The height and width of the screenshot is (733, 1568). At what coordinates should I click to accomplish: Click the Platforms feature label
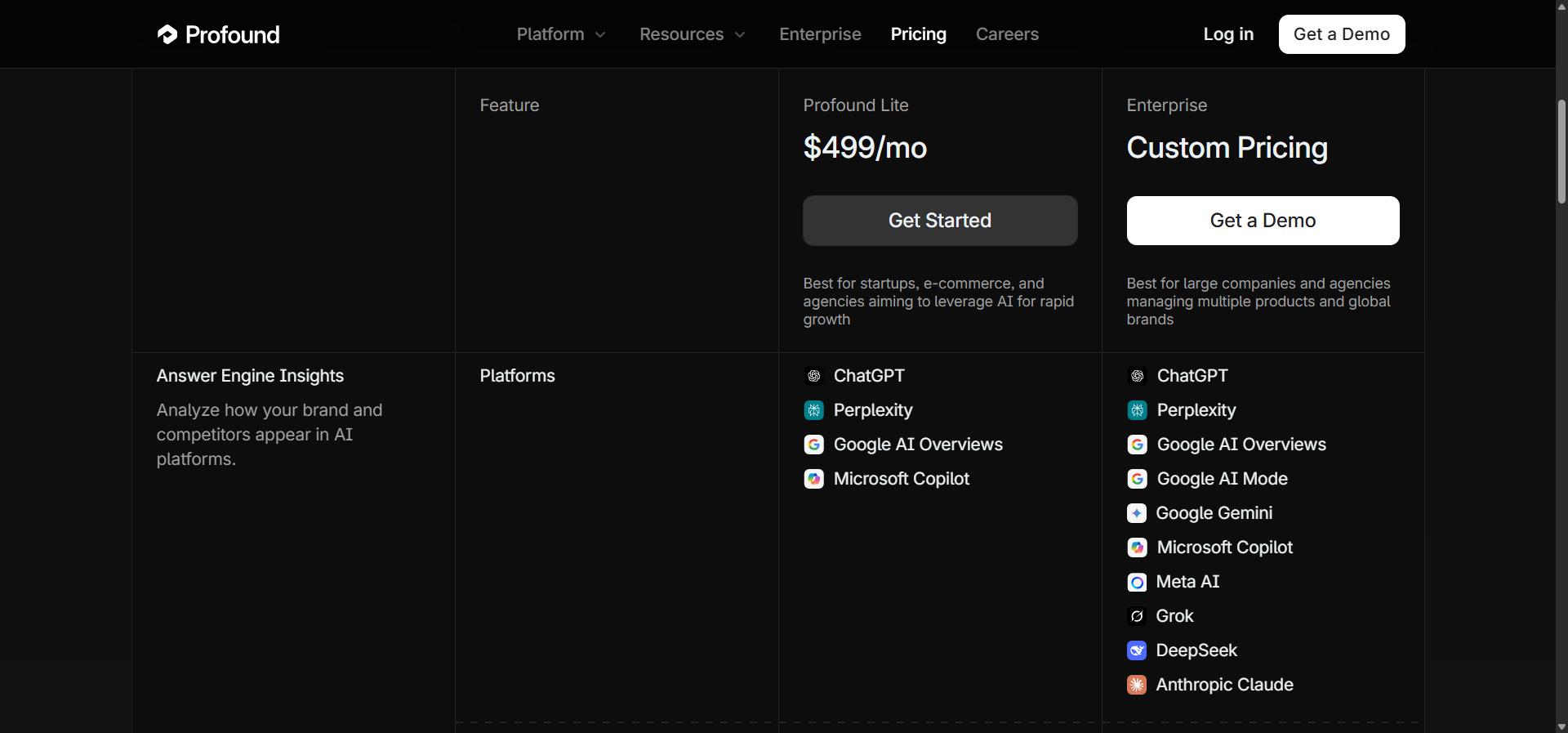518,376
